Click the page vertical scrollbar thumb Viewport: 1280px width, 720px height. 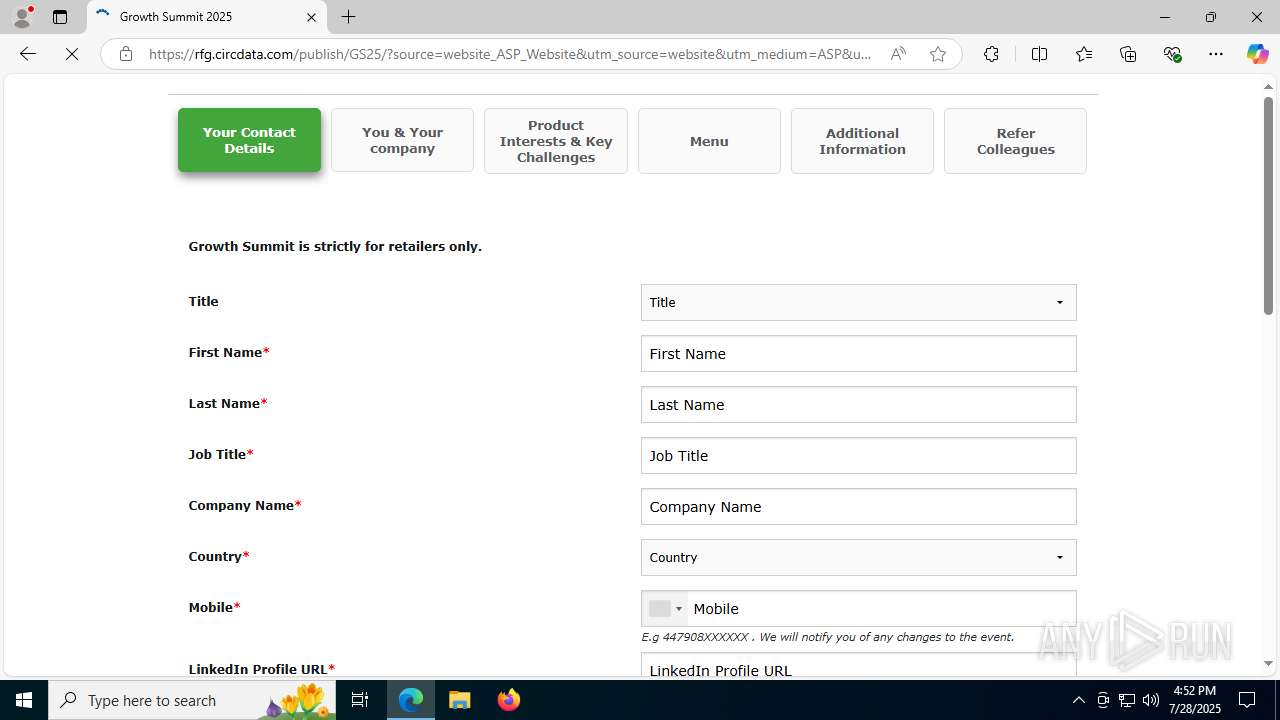tap(1268, 205)
